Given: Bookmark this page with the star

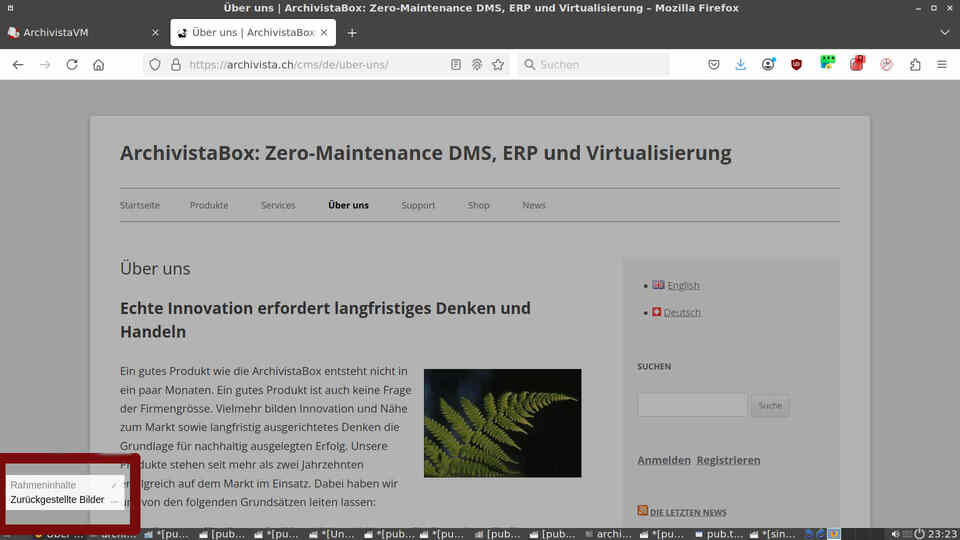Looking at the screenshot, I should click(x=498, y=64).
